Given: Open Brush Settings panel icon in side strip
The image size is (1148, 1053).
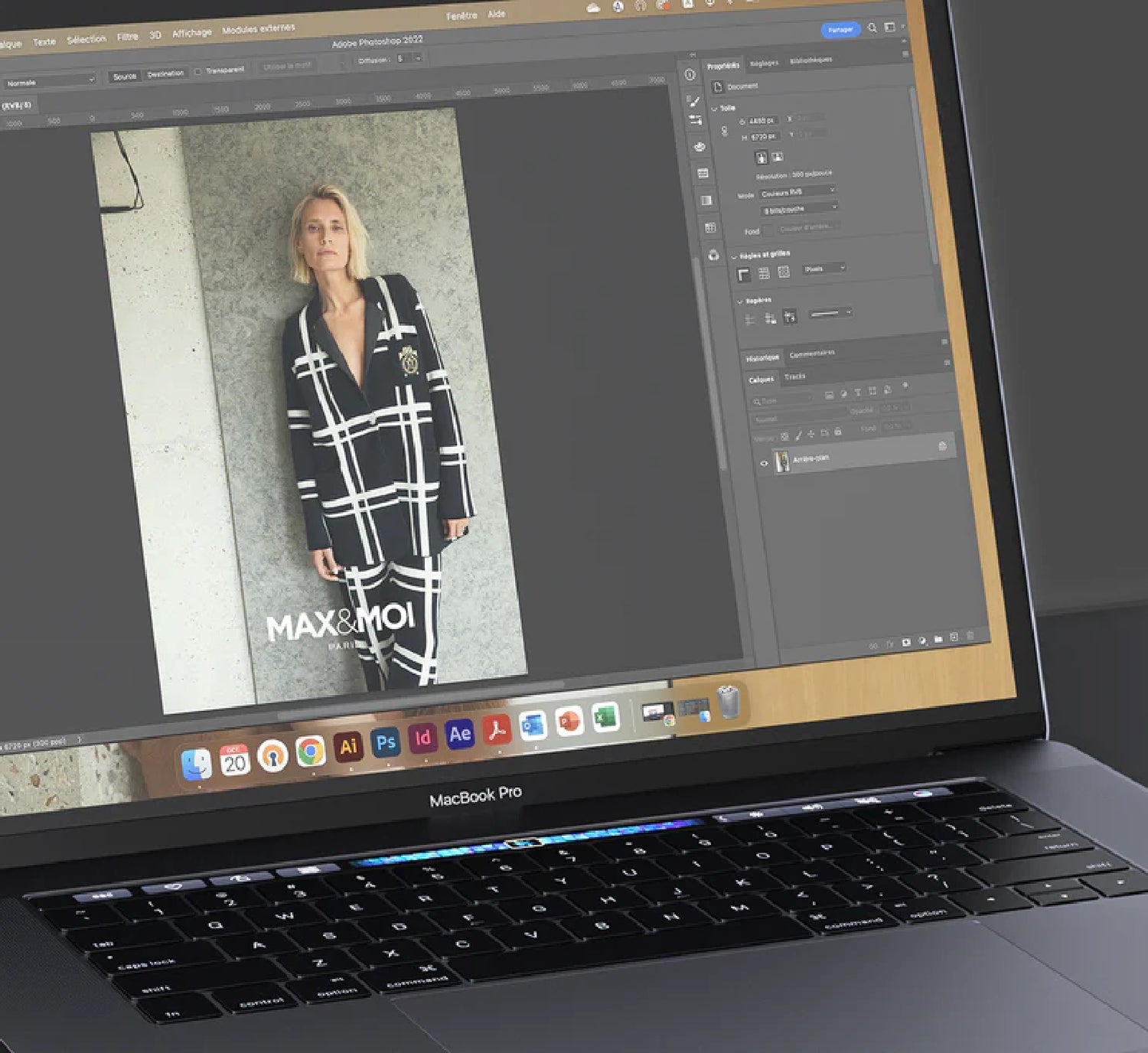Looking at the screenshot, I should click(693, 101).
